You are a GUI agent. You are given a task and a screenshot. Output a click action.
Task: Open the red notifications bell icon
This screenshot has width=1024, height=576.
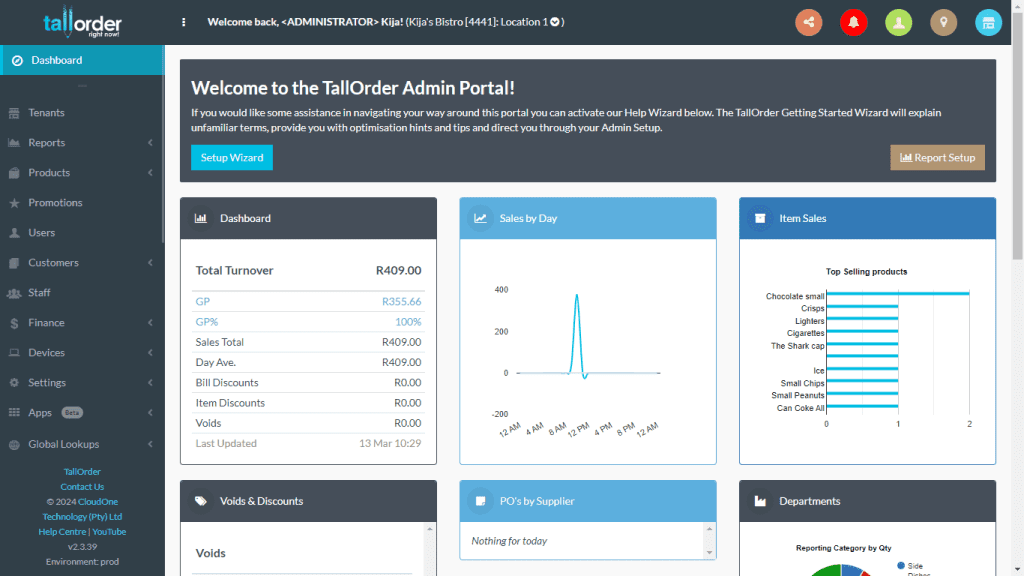[853, 22]
